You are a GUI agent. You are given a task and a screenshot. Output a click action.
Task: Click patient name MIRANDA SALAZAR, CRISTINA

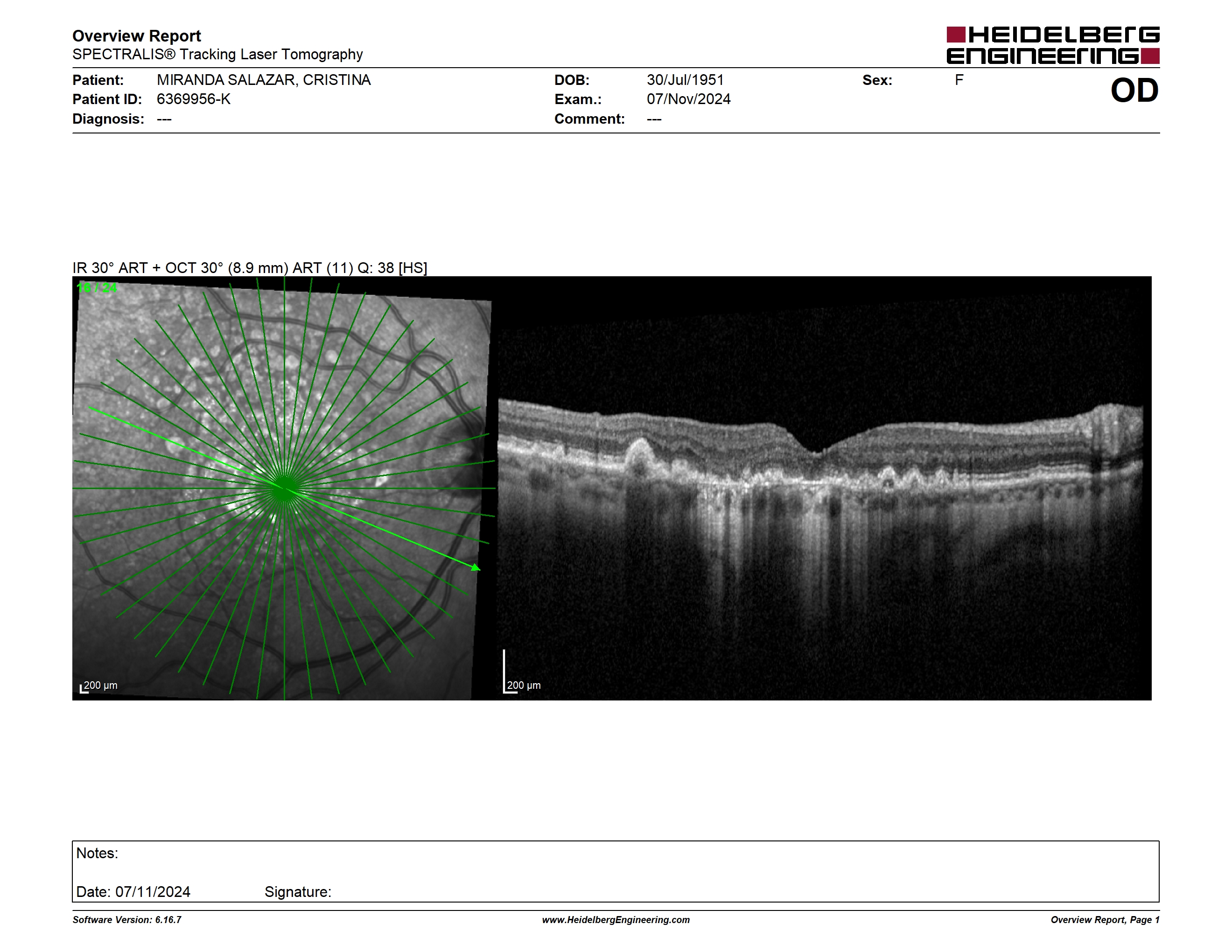coord(264,80)
